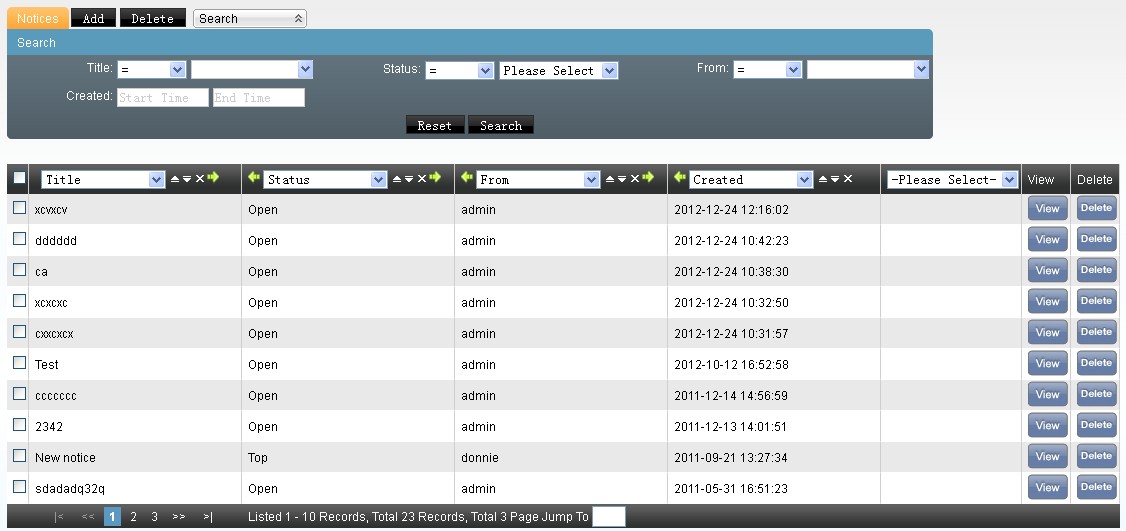Delete the 'xcvxcv' notice row
The width and height of the screenshot is (1126, 531).
click(1096, 209)
